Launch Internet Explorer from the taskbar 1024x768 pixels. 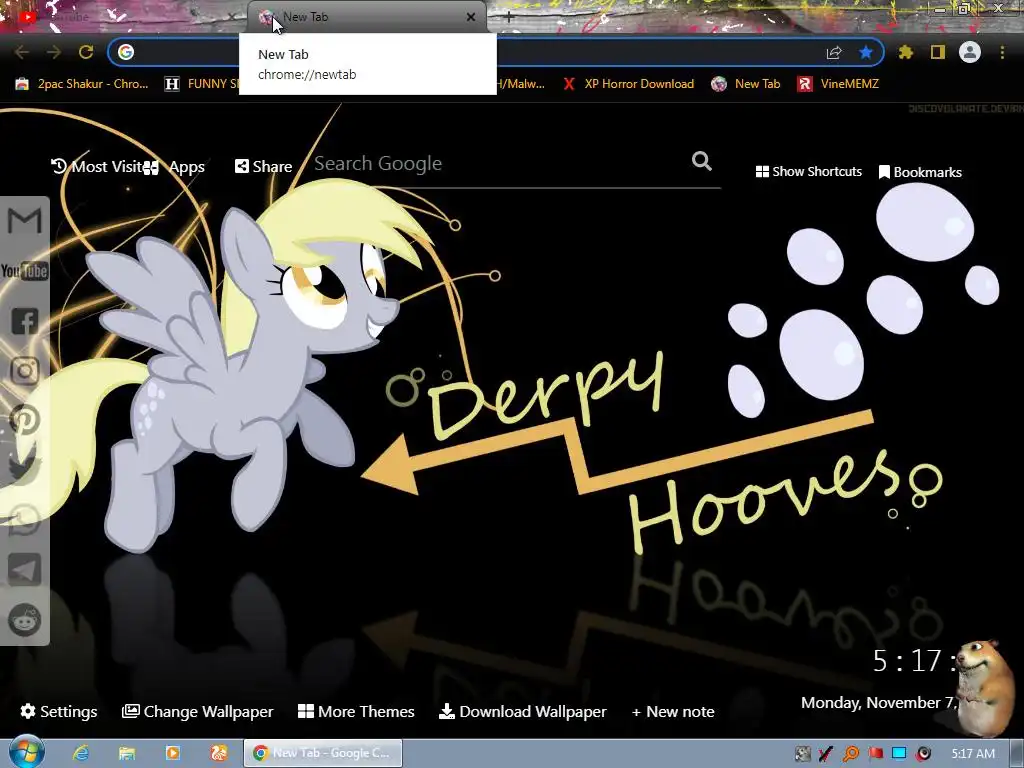[81, 753]
